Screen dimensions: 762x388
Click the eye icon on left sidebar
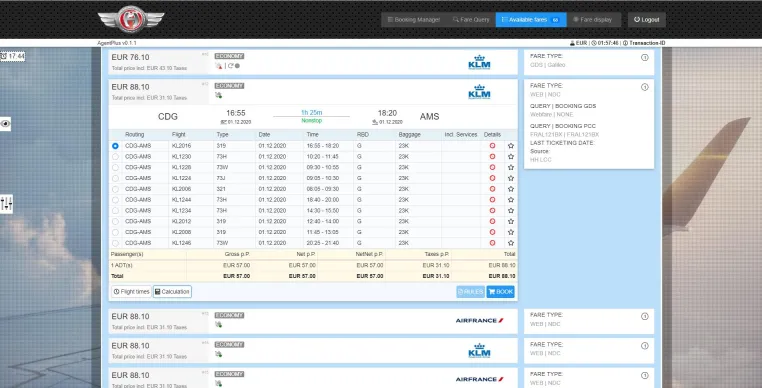tap(5, 124)
